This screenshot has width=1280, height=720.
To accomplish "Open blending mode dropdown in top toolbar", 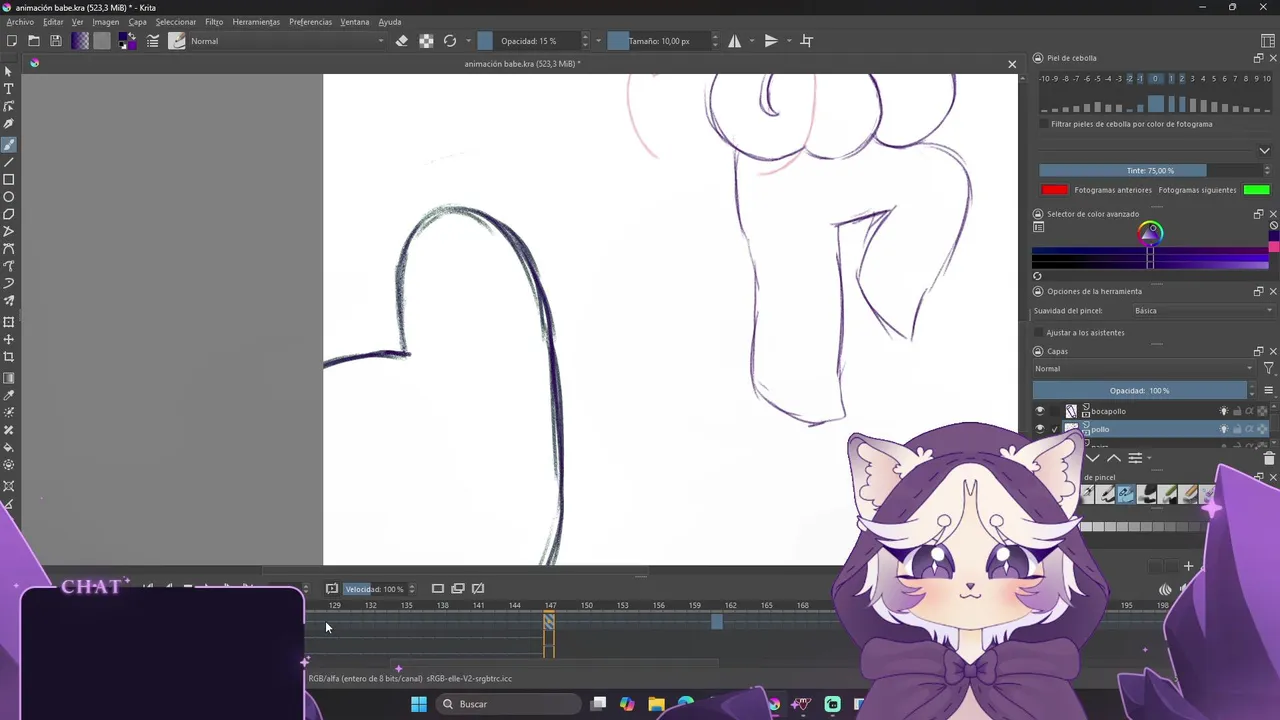I will click(x=288, y=41).
